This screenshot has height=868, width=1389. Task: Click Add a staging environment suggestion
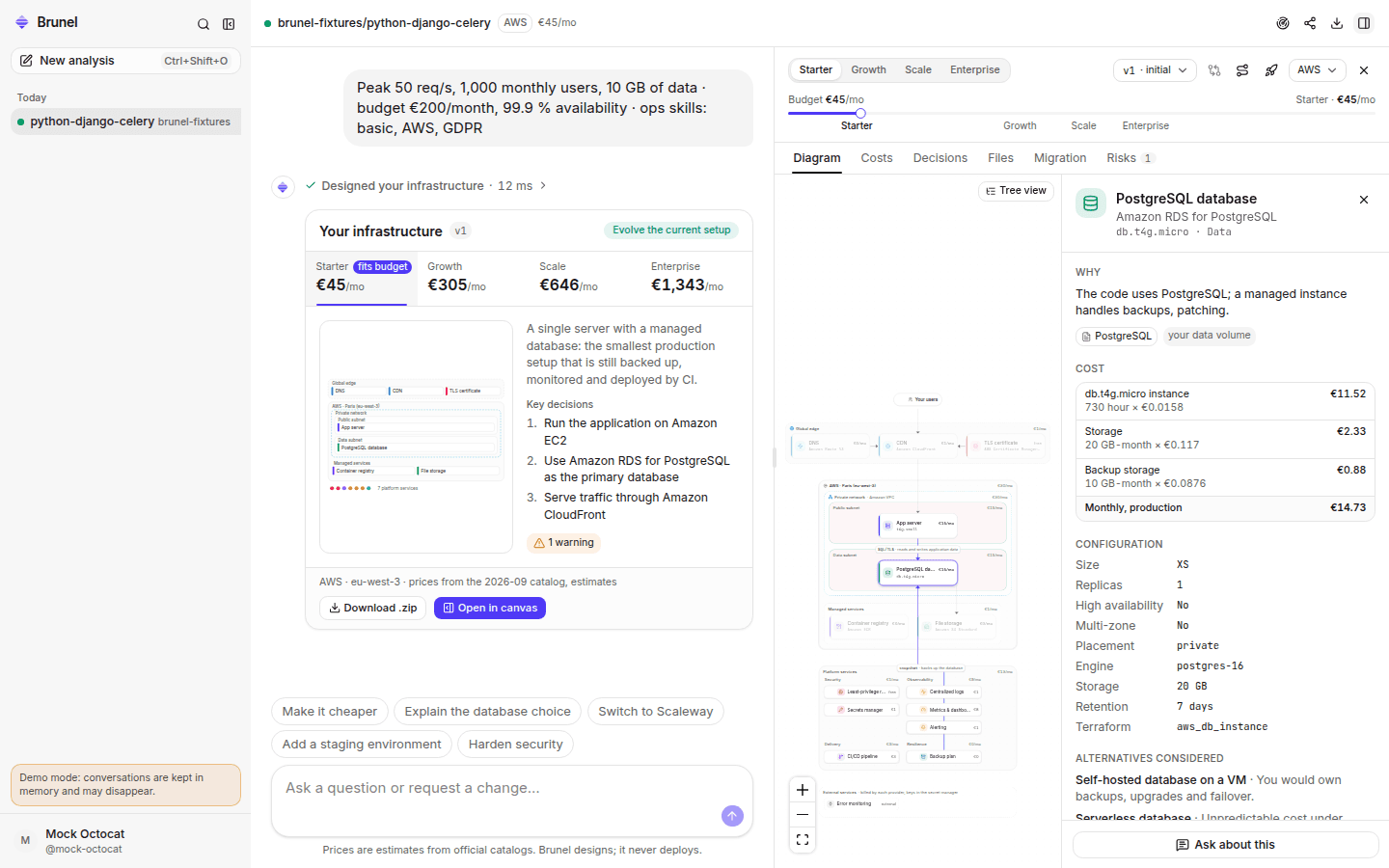pos(362,745)
